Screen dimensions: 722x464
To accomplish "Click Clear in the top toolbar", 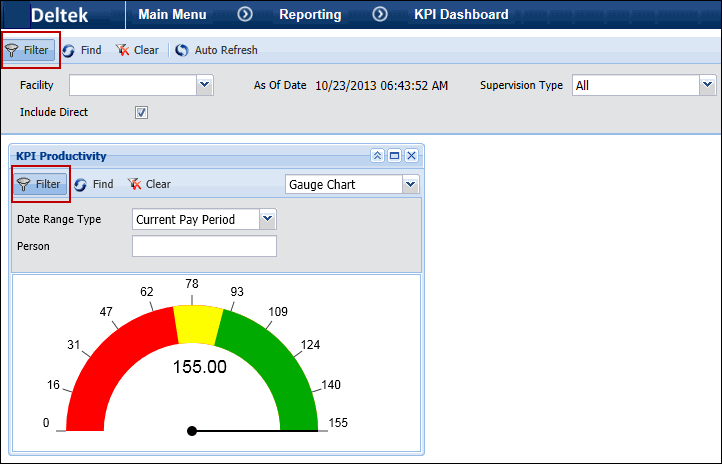I will (x=137, y=50).
